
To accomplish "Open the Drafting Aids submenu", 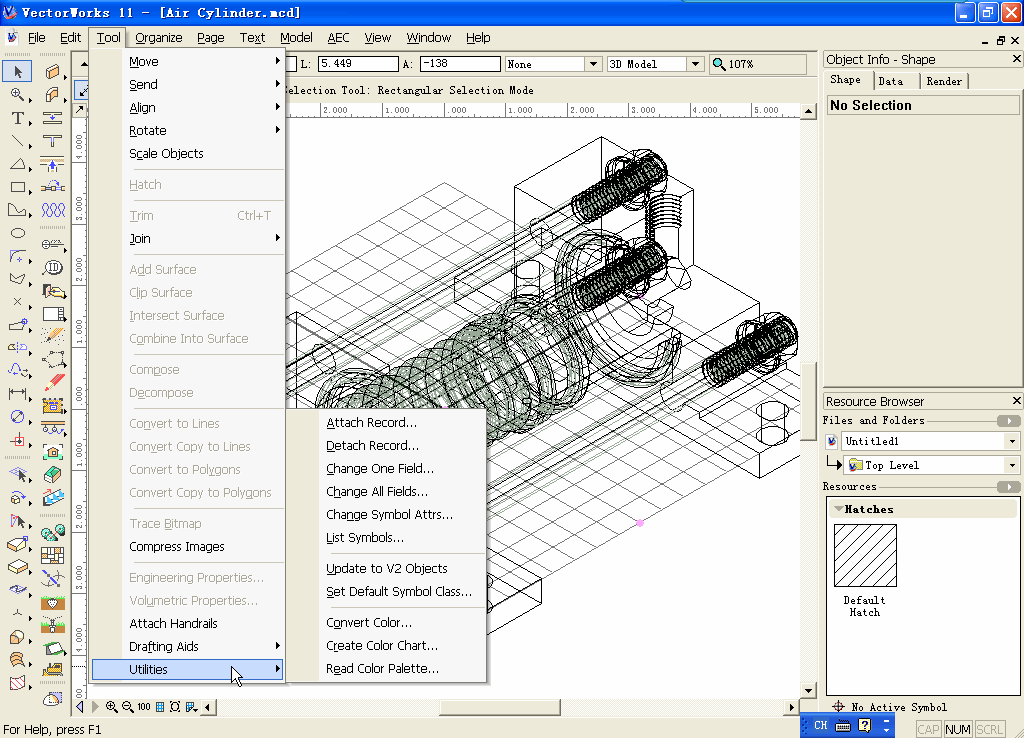I will pos(187,647).
